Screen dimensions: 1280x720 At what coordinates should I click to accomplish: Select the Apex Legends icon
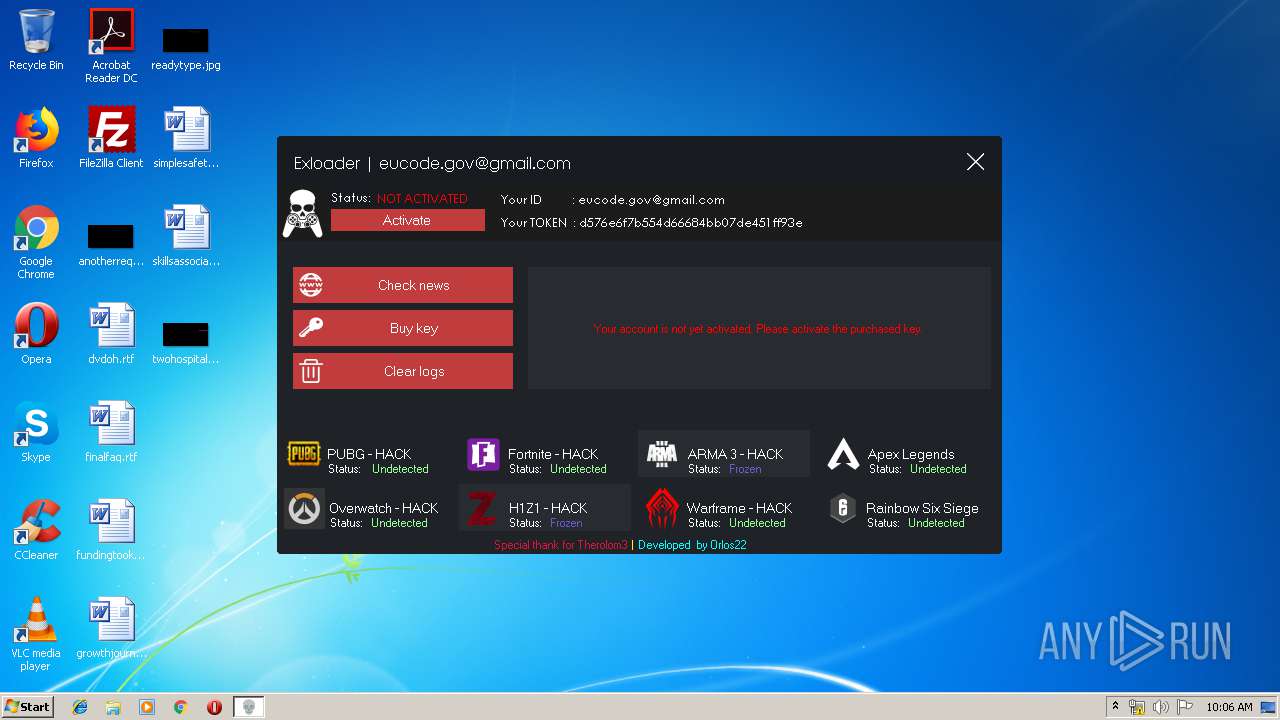coord(843,455)
